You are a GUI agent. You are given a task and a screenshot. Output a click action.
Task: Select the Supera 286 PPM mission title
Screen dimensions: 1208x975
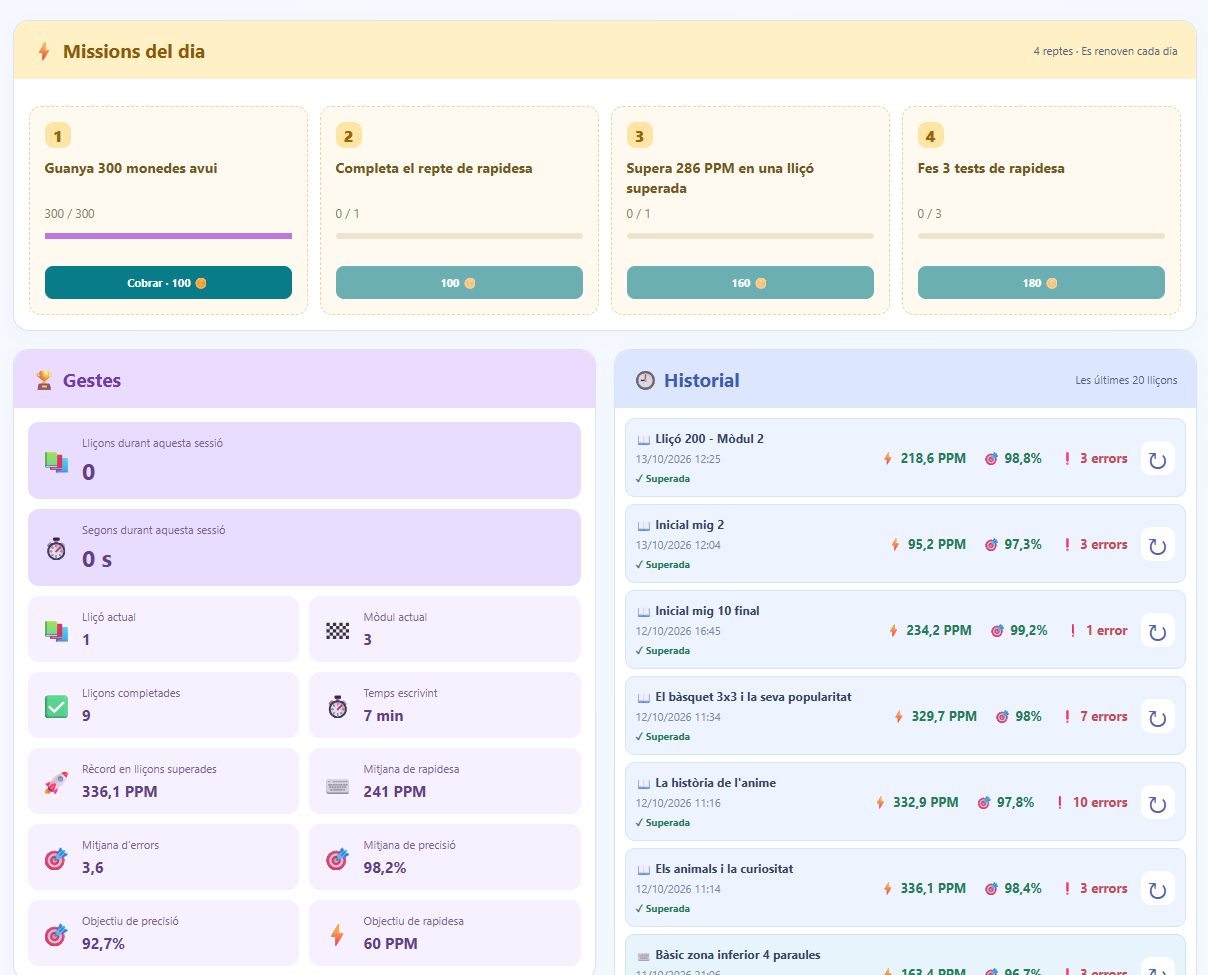[x=720, y=178]
